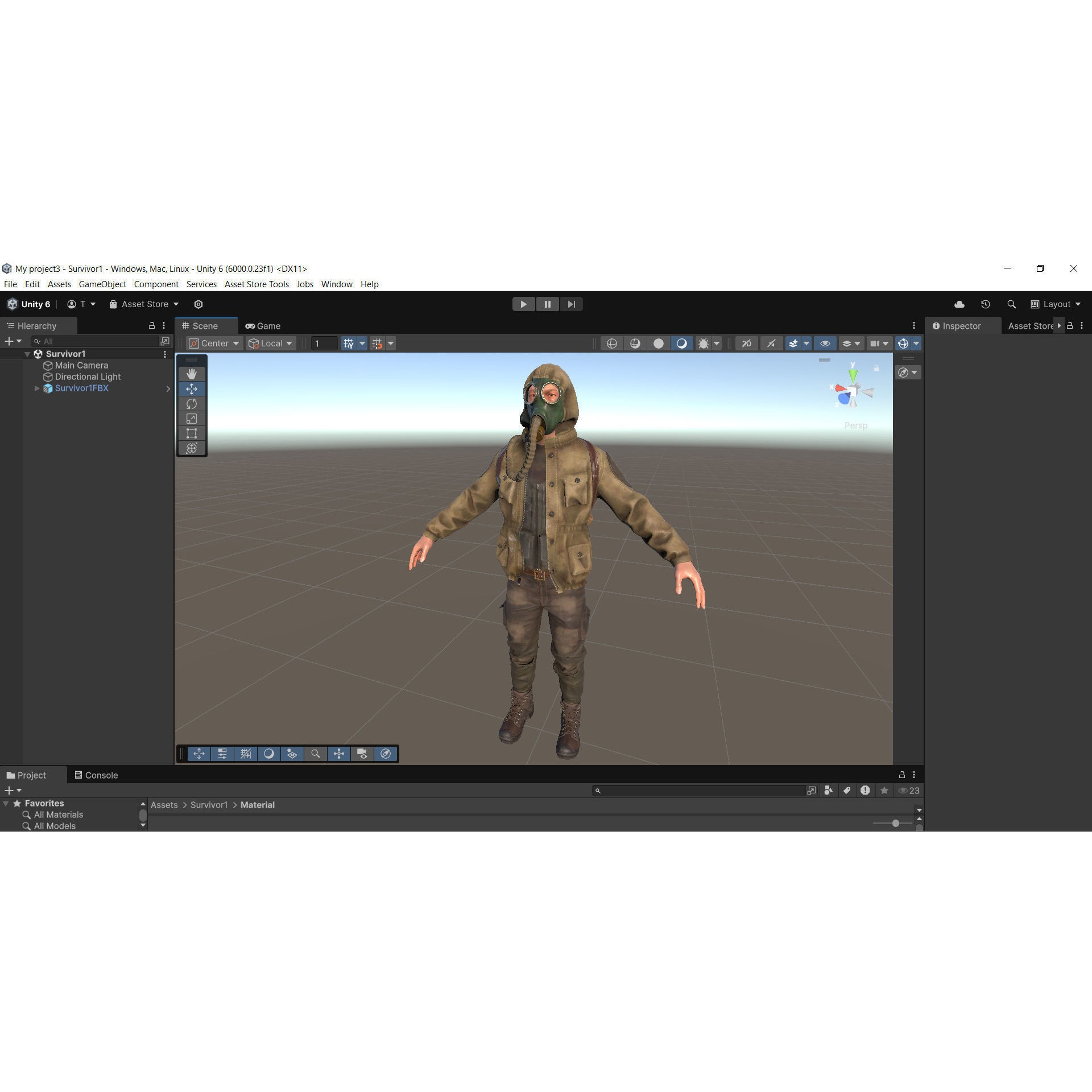Toggle View Options overlay grid-dot icon

(292, 754)
